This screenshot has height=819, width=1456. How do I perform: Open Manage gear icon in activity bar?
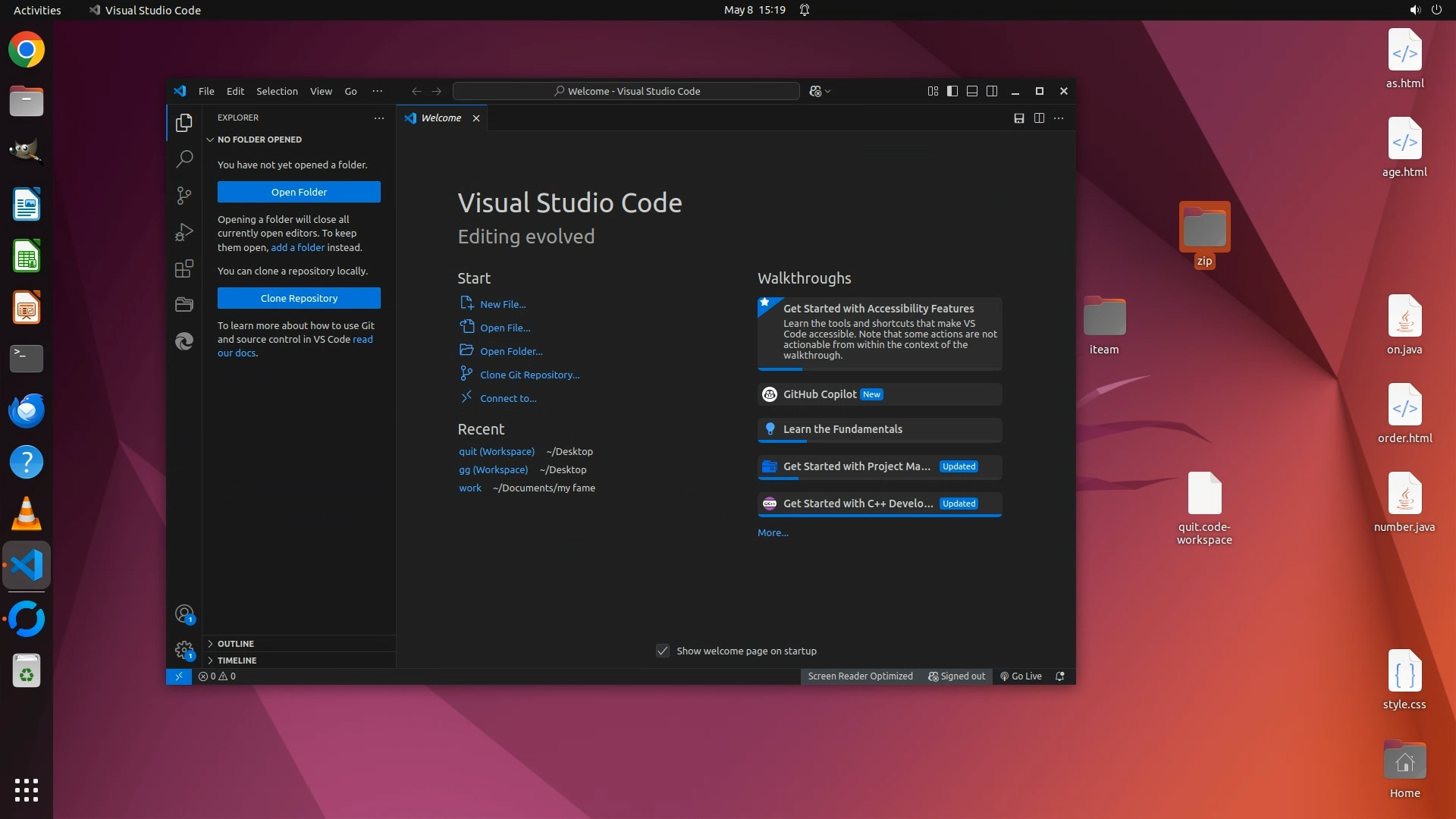pyautogui.click(x=184, y=650)
